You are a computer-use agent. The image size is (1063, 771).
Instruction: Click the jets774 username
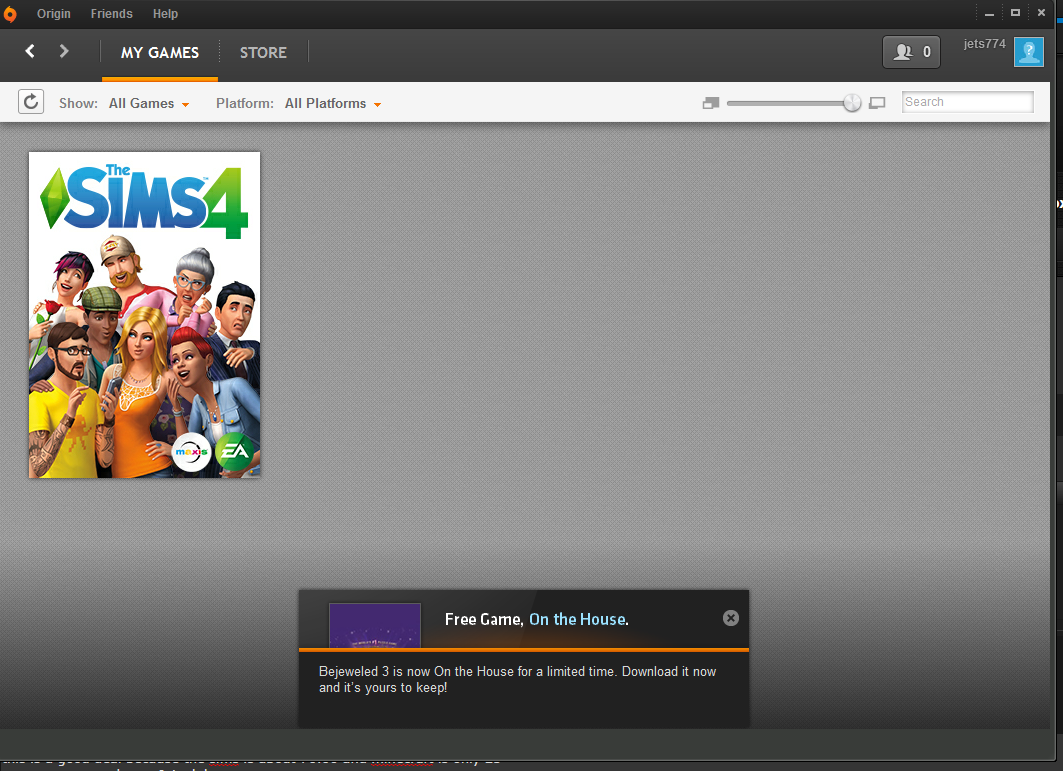click(x=984, y=44)
